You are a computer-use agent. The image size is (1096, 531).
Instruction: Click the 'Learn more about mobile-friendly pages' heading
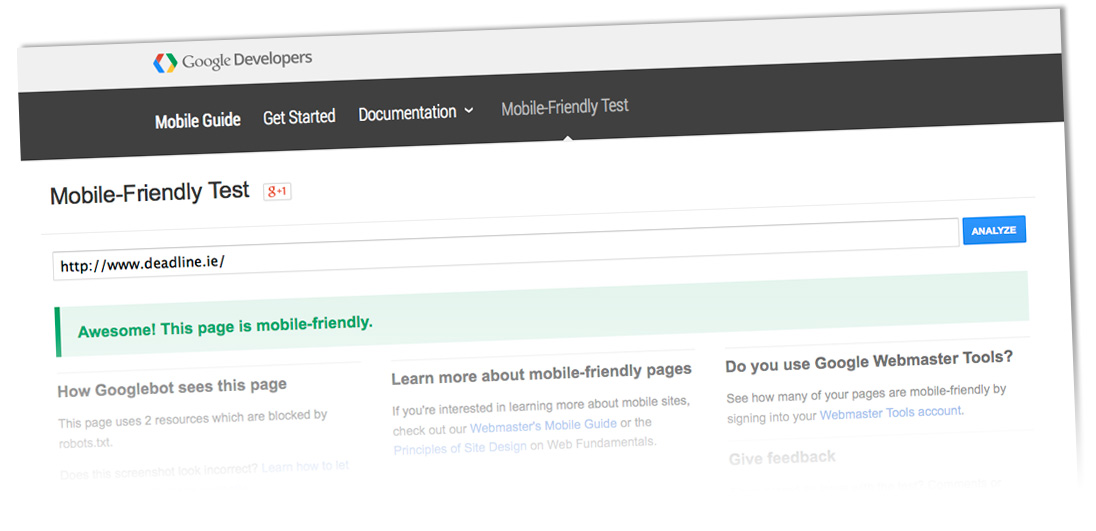click(x=542, y=374)
